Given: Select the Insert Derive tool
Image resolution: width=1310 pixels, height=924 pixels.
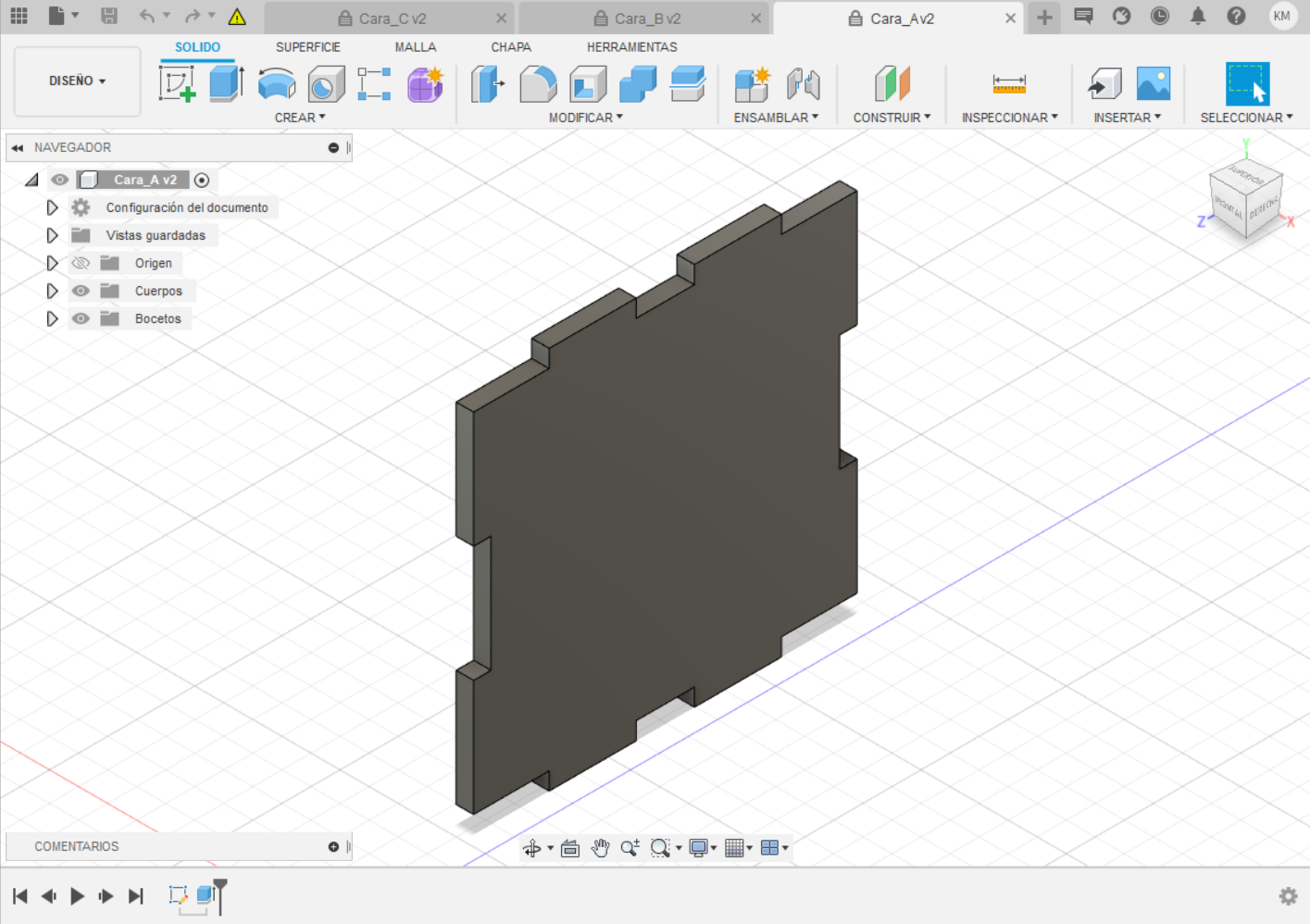Looking at the screenshot, I should [x=1104, y=84].
